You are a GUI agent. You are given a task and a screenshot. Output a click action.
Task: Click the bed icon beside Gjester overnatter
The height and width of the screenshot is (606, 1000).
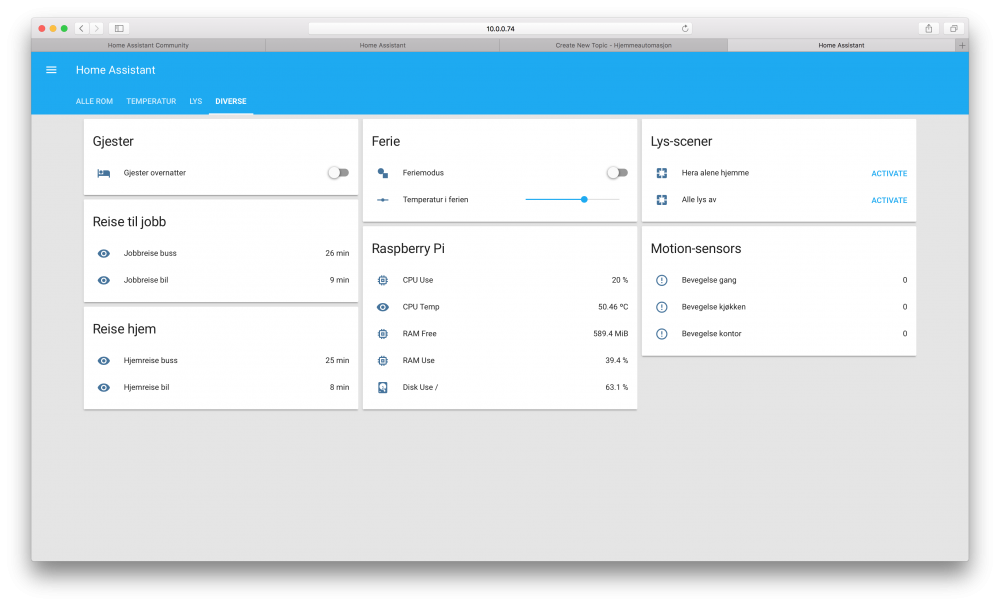[103, 173]
